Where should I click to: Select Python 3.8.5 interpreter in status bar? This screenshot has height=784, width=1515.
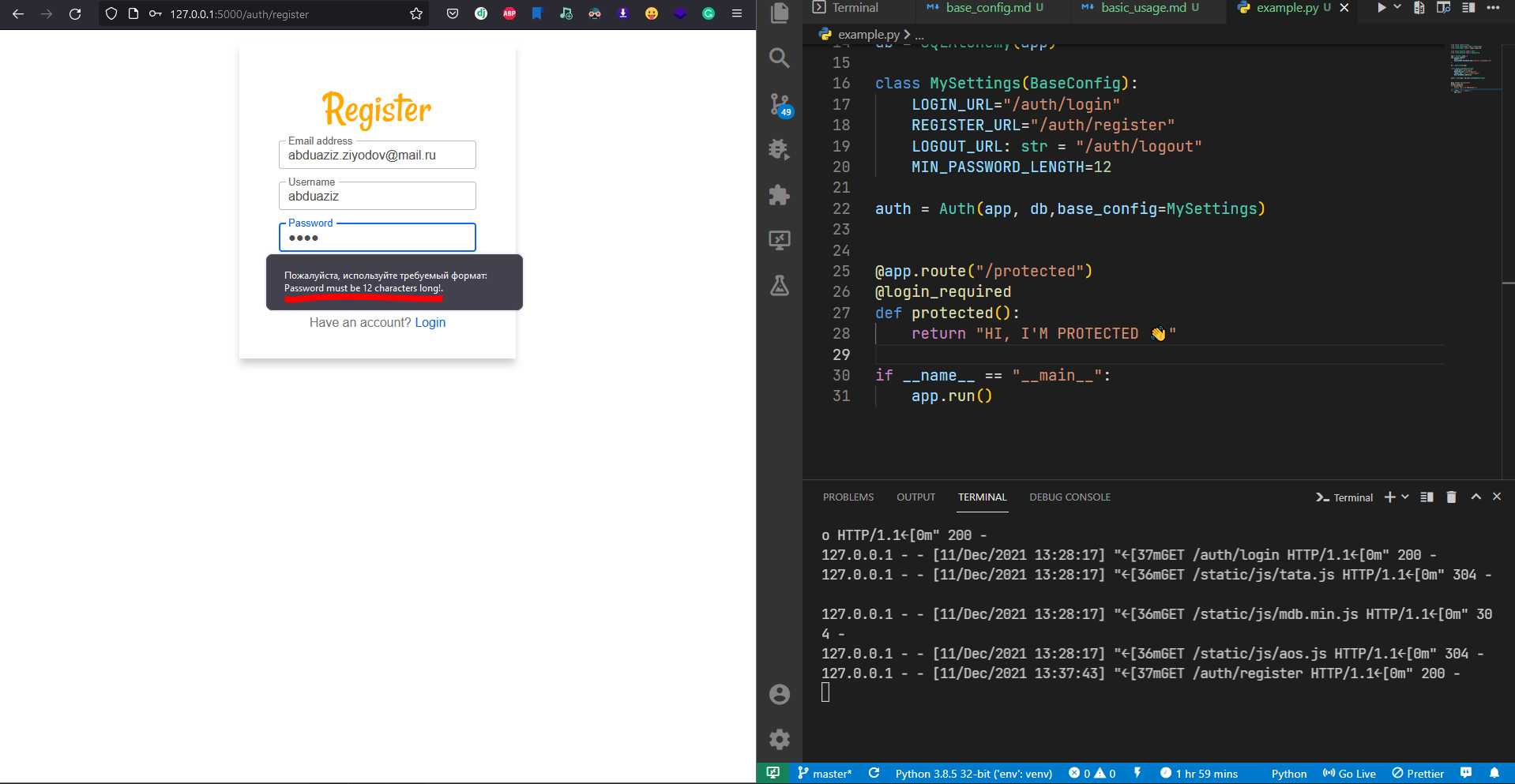pos(973,774)
